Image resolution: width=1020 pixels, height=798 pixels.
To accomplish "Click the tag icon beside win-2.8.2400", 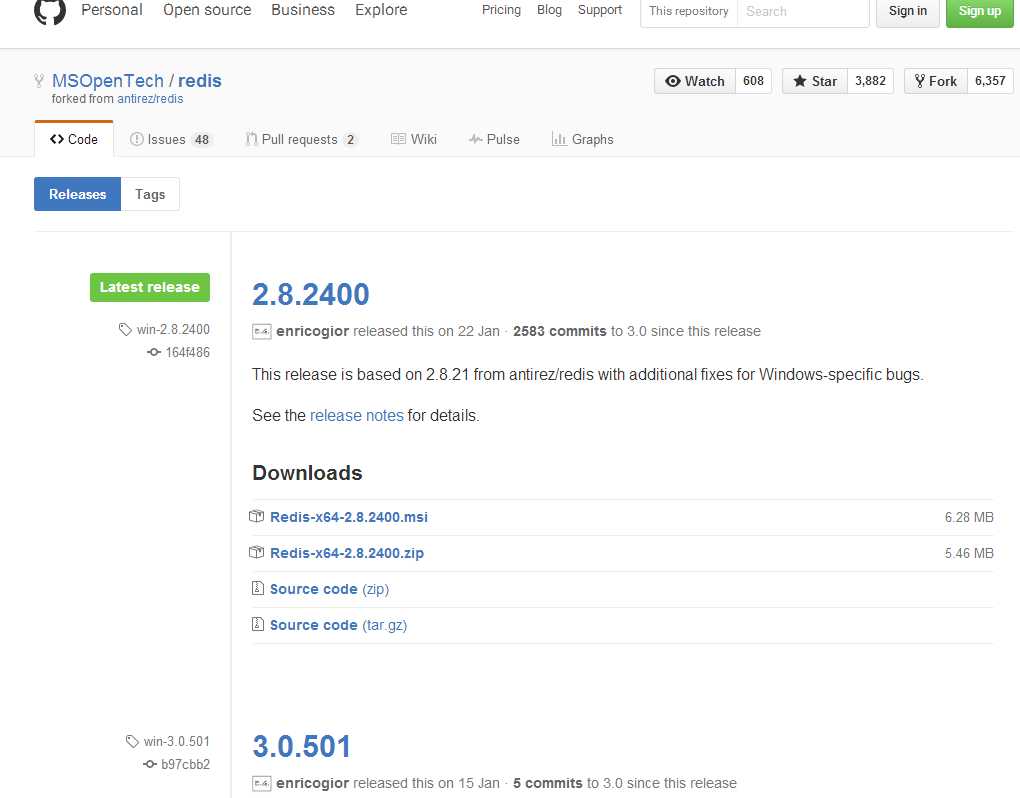I will (x=125, y=329).
